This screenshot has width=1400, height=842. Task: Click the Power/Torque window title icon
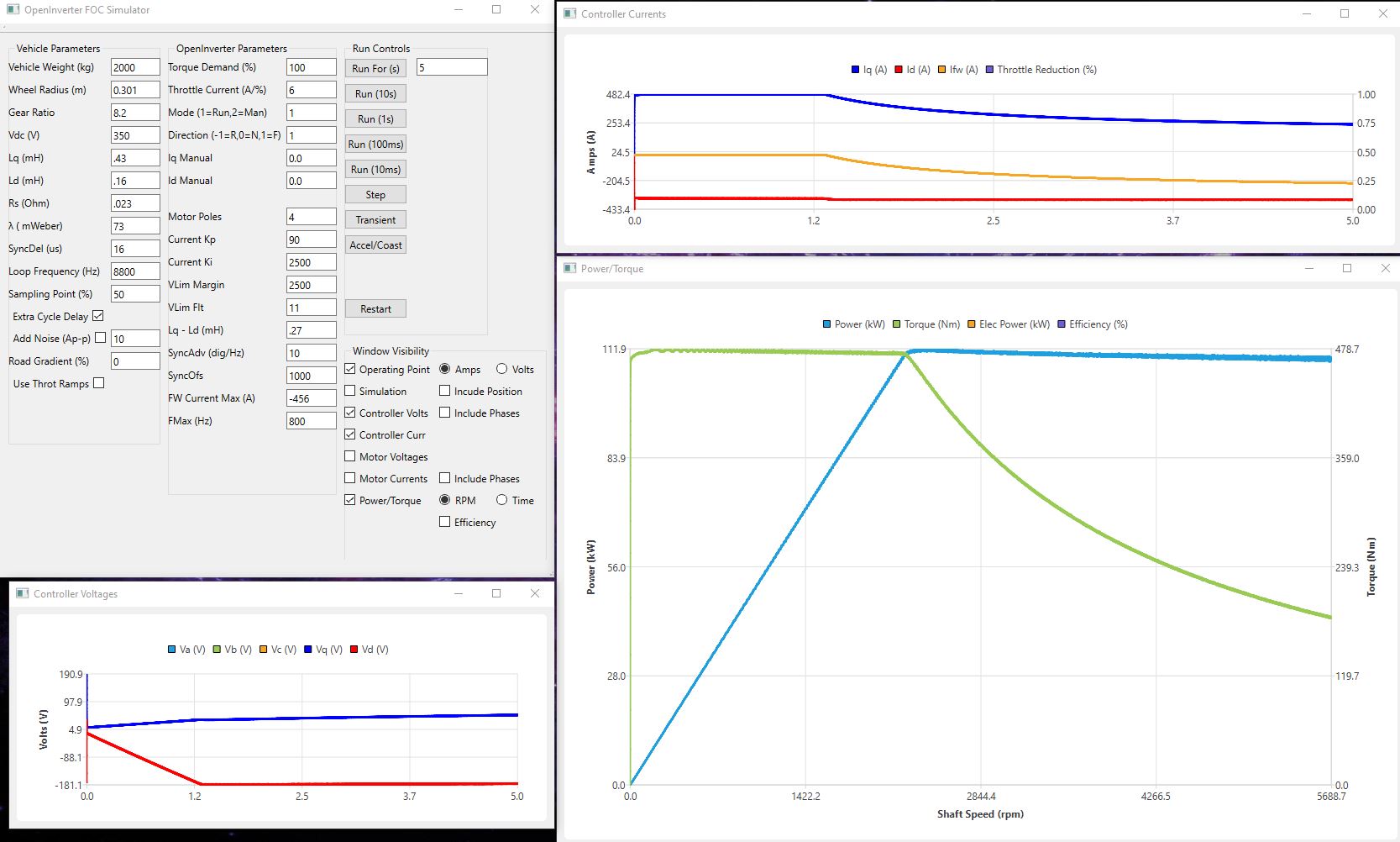tap(570, 268)
